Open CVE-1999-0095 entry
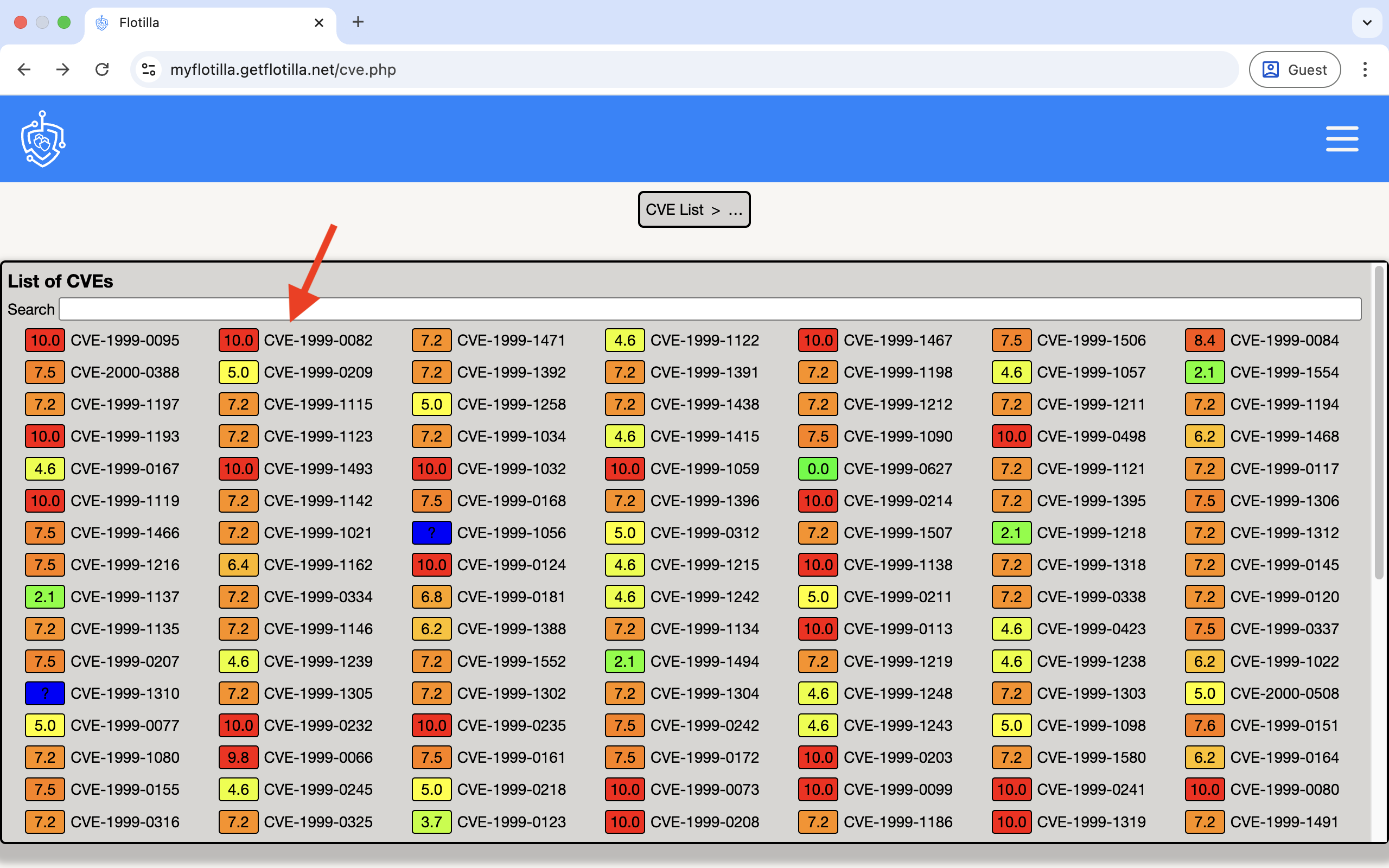This screenshot has height=868, width=1389. 125,341
